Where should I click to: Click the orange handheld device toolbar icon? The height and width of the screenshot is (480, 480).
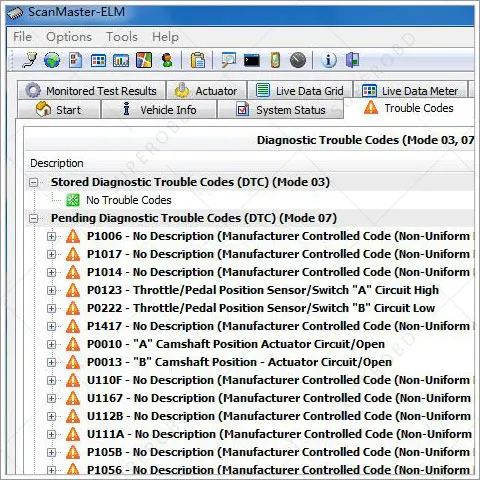coord(275,60)
